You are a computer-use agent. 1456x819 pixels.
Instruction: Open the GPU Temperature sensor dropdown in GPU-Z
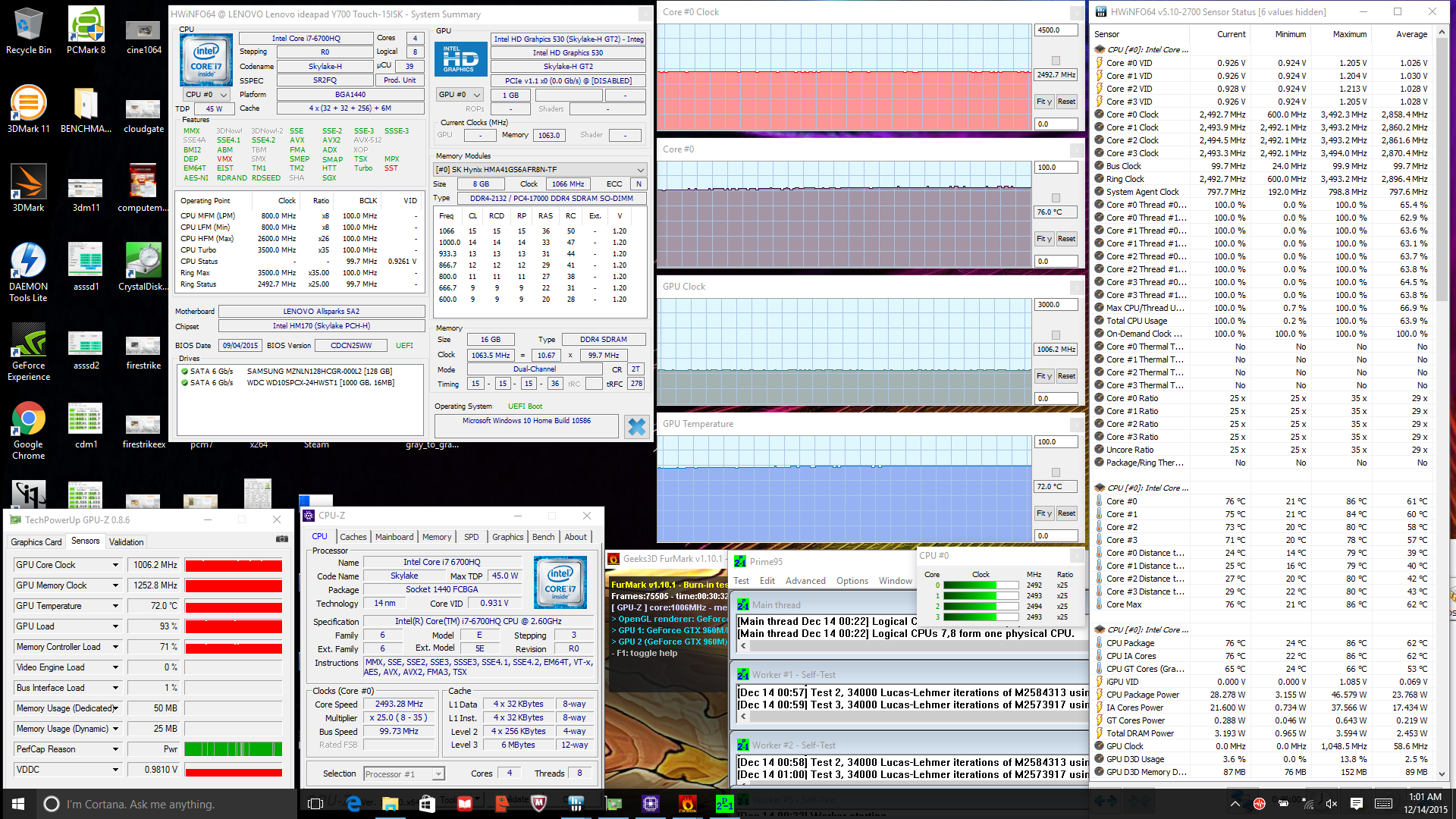click(x=115, y=606)
